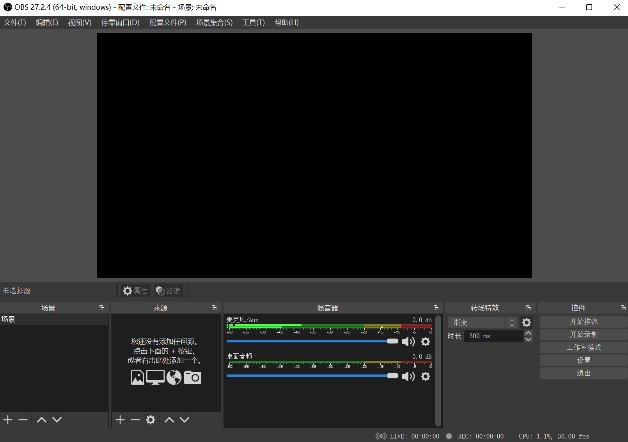Move the source down in the Sources panel
Viewport: 628px width, 442px height.
click(184, 420)
